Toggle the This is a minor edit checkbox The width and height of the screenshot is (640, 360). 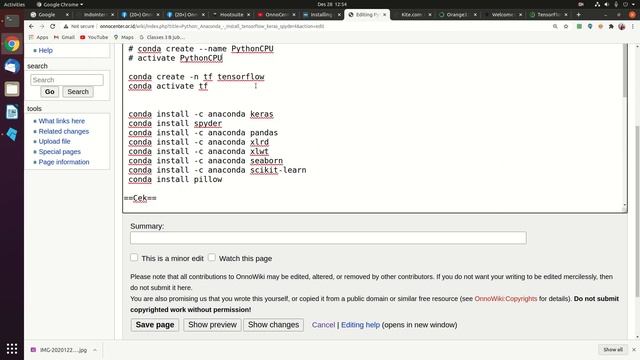click(x=134, y=257)
